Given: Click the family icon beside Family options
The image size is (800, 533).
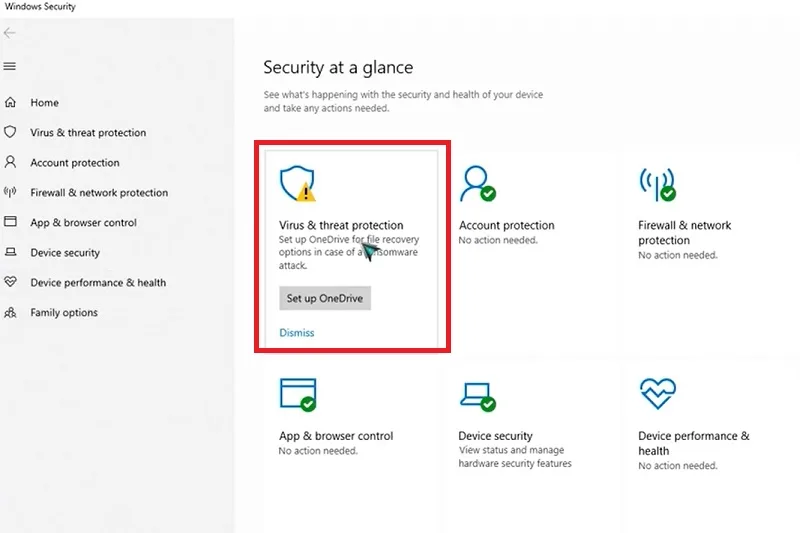Looking at the screenshot, I should (10, 312).
